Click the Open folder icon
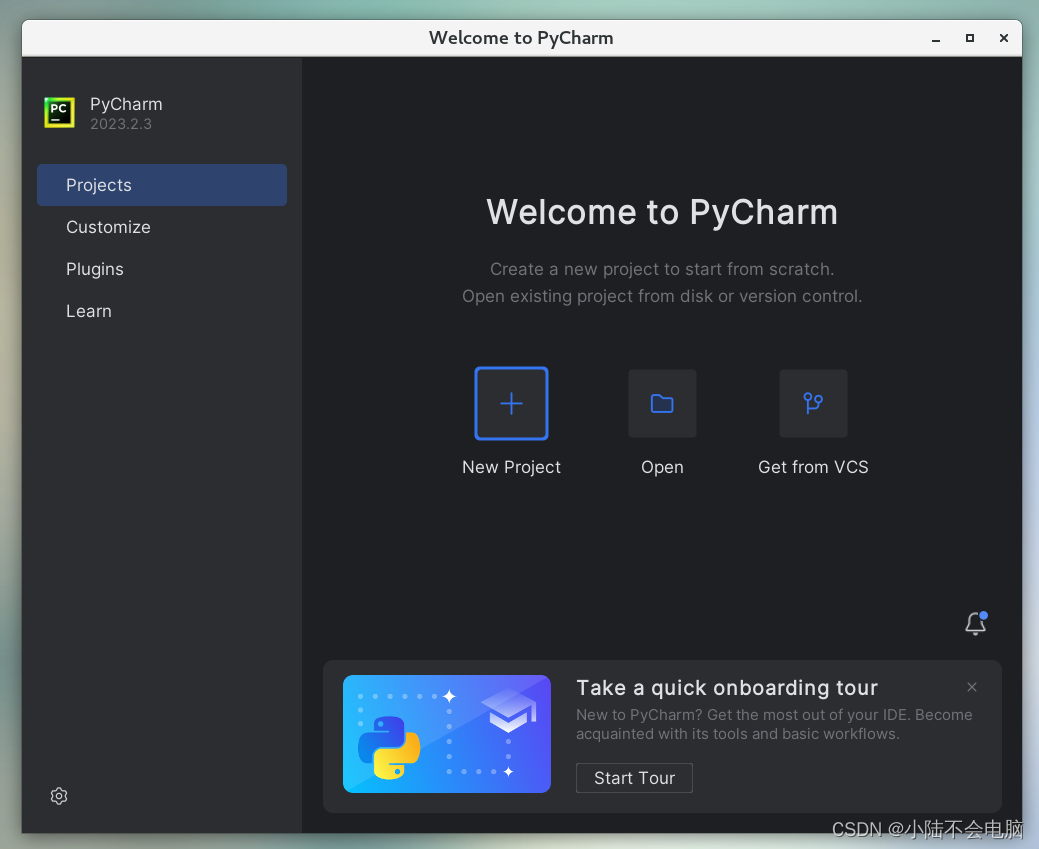The image size is (1039, 849). [x=662, y=403]
